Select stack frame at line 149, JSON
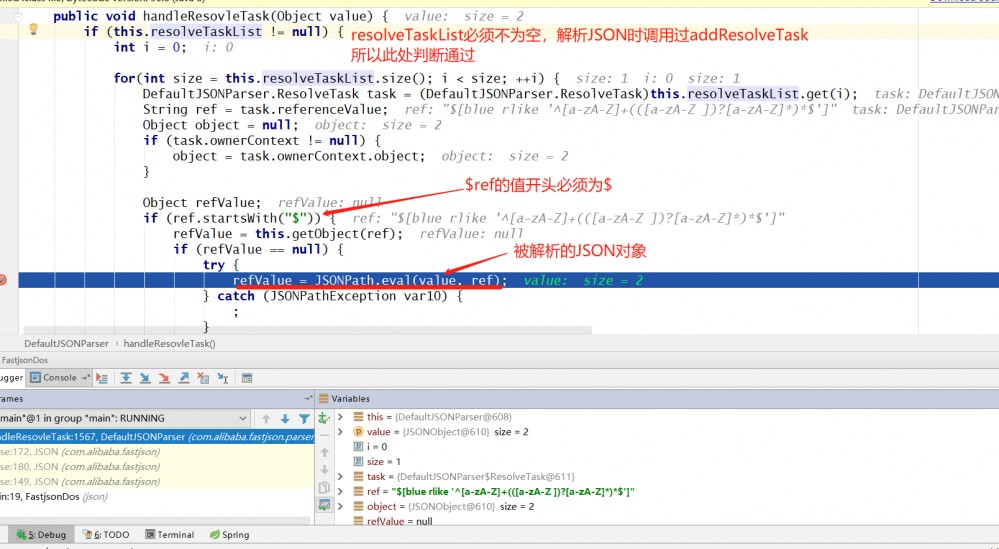The height and width of the screenshot is (549, 999). (157, 481)
